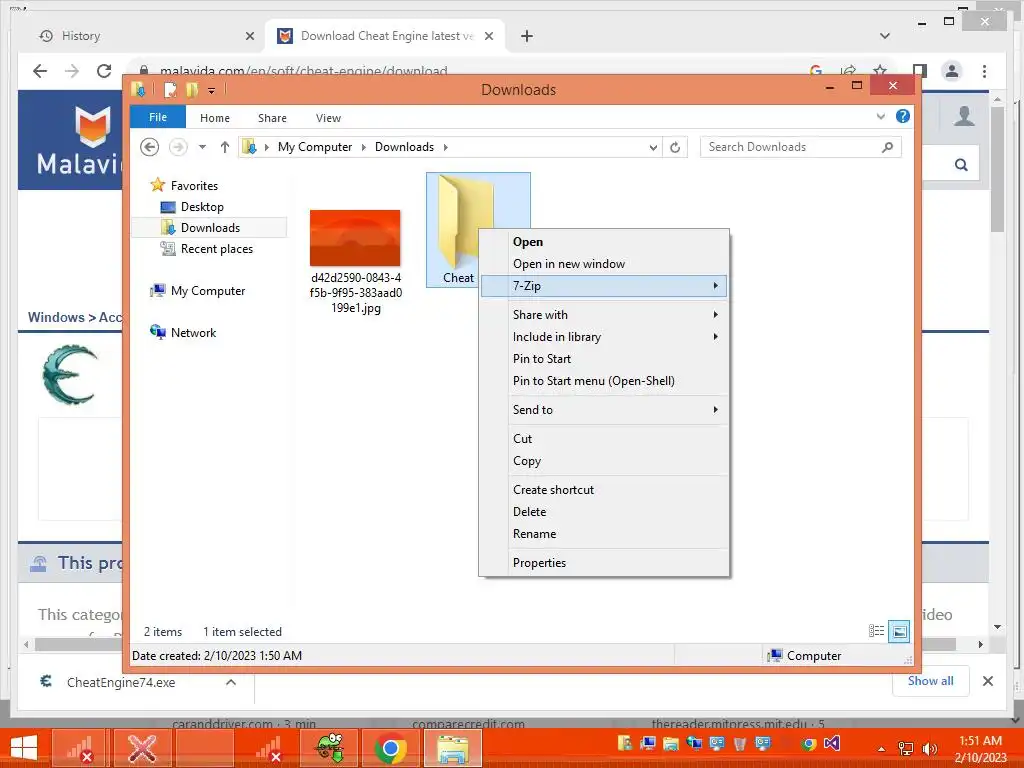Click My Computer in the address breadcrumb

point(315,147)
